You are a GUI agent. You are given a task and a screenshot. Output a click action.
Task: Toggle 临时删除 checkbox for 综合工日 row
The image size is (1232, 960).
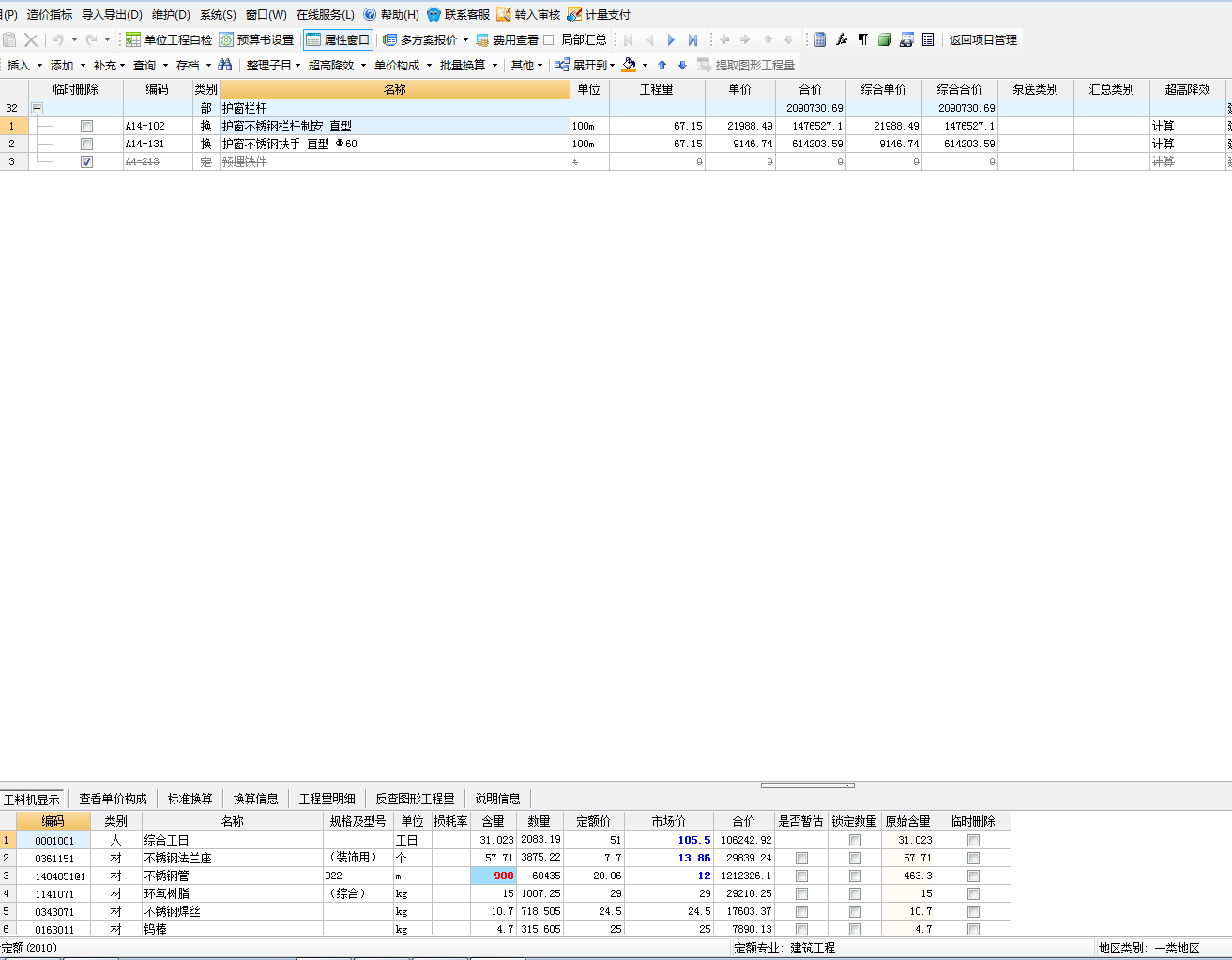pyautogui.click(x=973, y=840)
